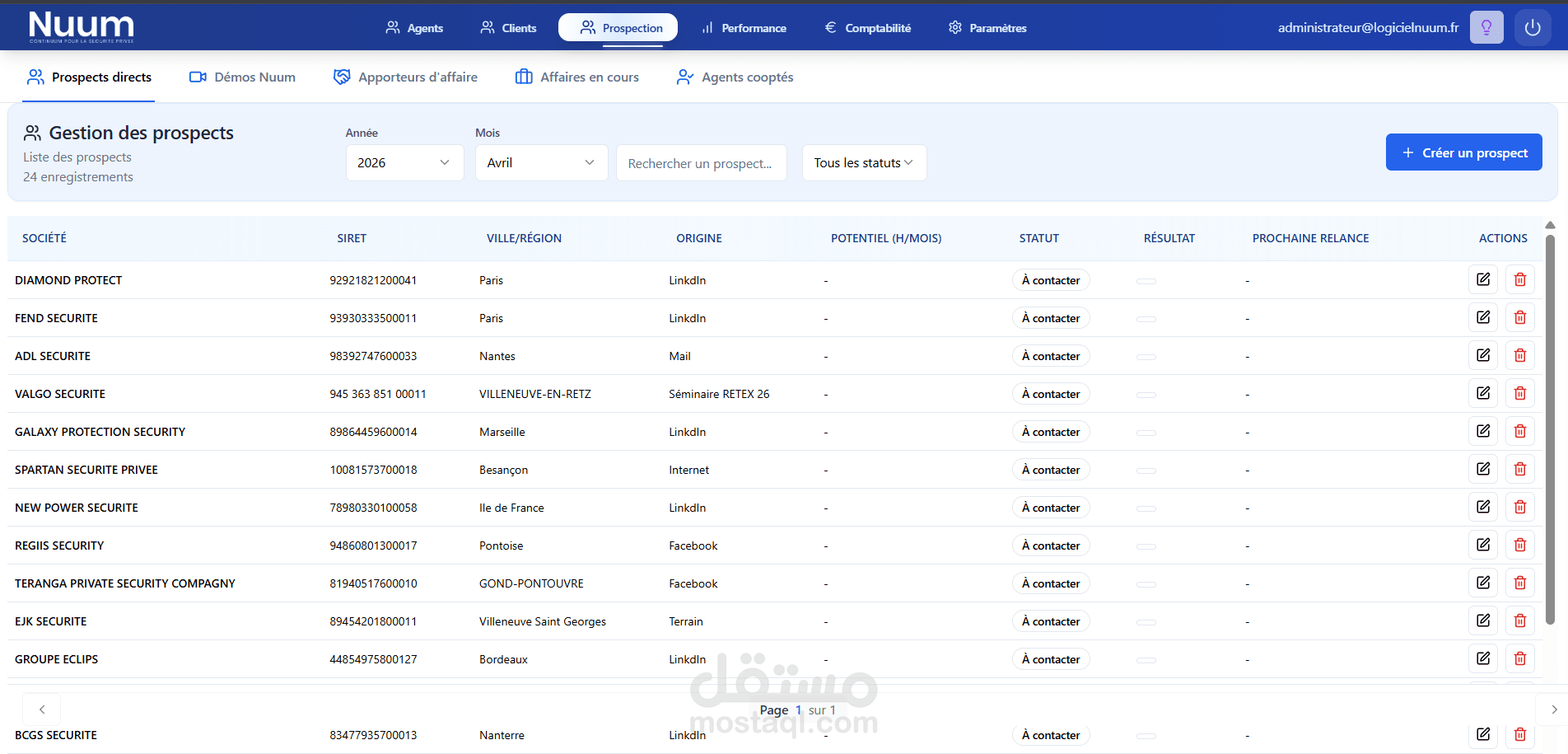Select the Prospects directs tab
Image resolution: width=1568 pixels, height=754 pixels.
pos(89,77)
